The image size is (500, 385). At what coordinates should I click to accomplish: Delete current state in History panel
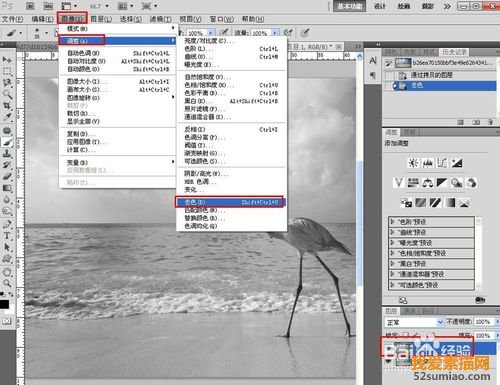490,122
